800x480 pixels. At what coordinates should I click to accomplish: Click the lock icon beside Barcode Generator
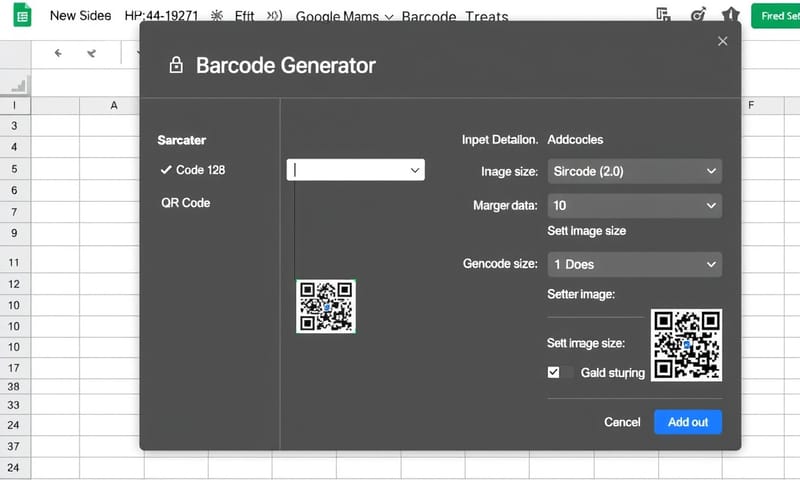[x=176, y=66]
